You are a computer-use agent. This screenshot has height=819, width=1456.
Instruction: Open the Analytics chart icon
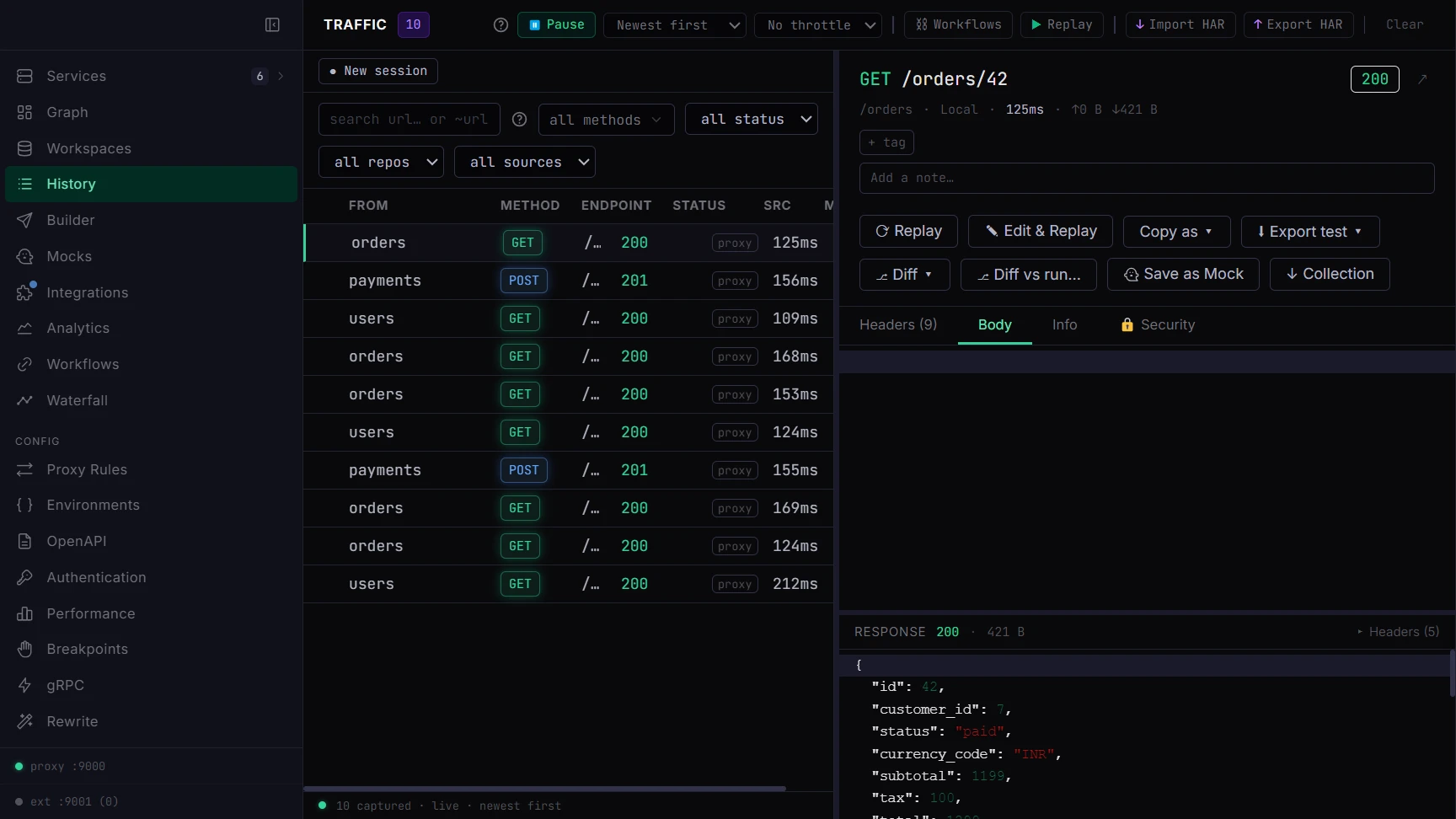(24, 328)
